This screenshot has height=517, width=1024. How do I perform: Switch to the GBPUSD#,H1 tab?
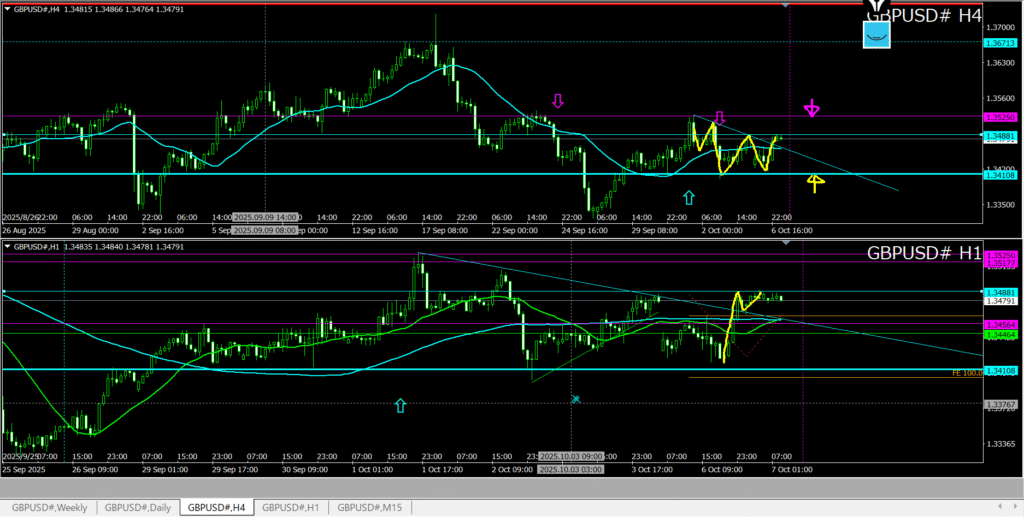(290, 507)
